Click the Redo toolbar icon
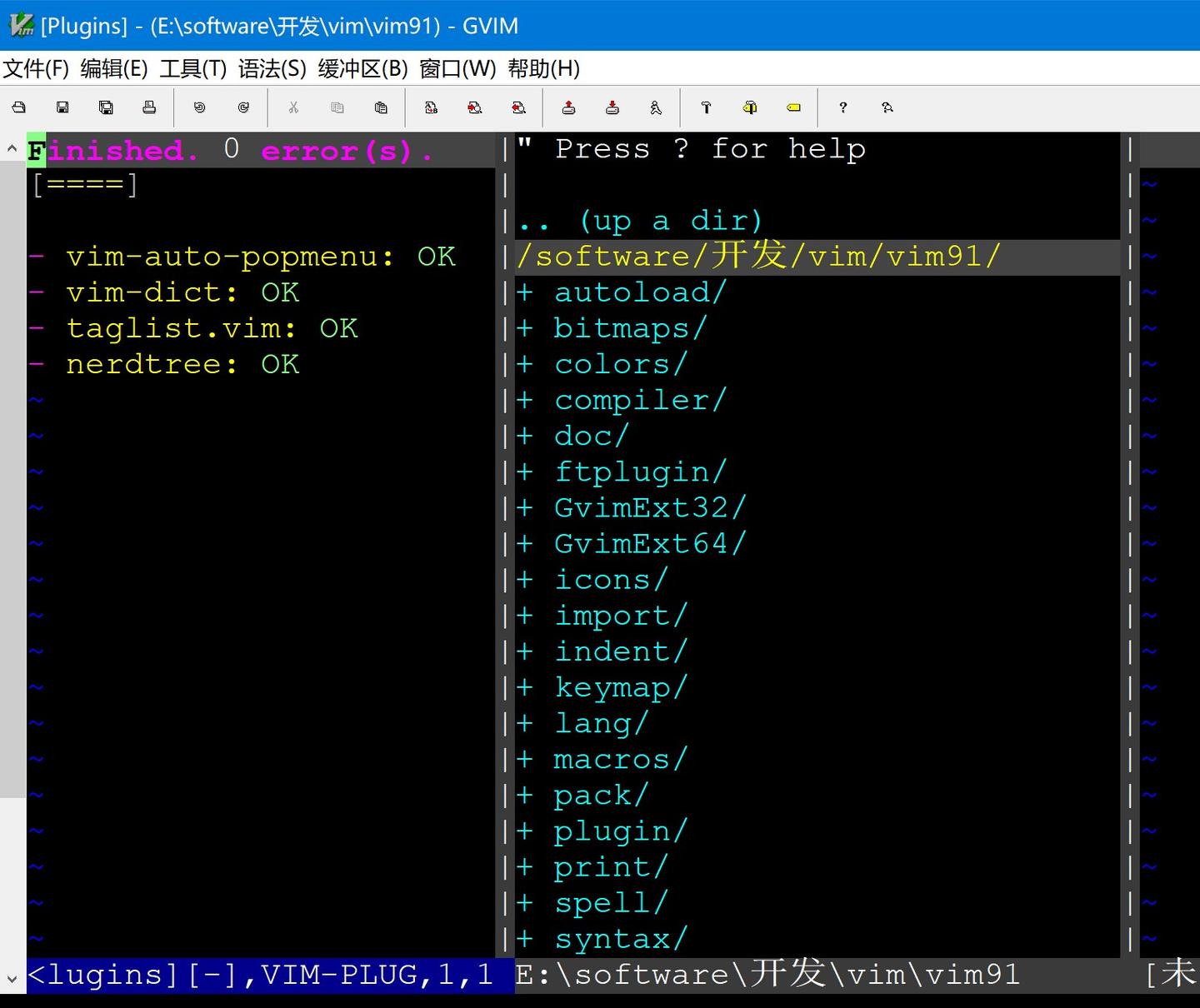 pos(242,107)
